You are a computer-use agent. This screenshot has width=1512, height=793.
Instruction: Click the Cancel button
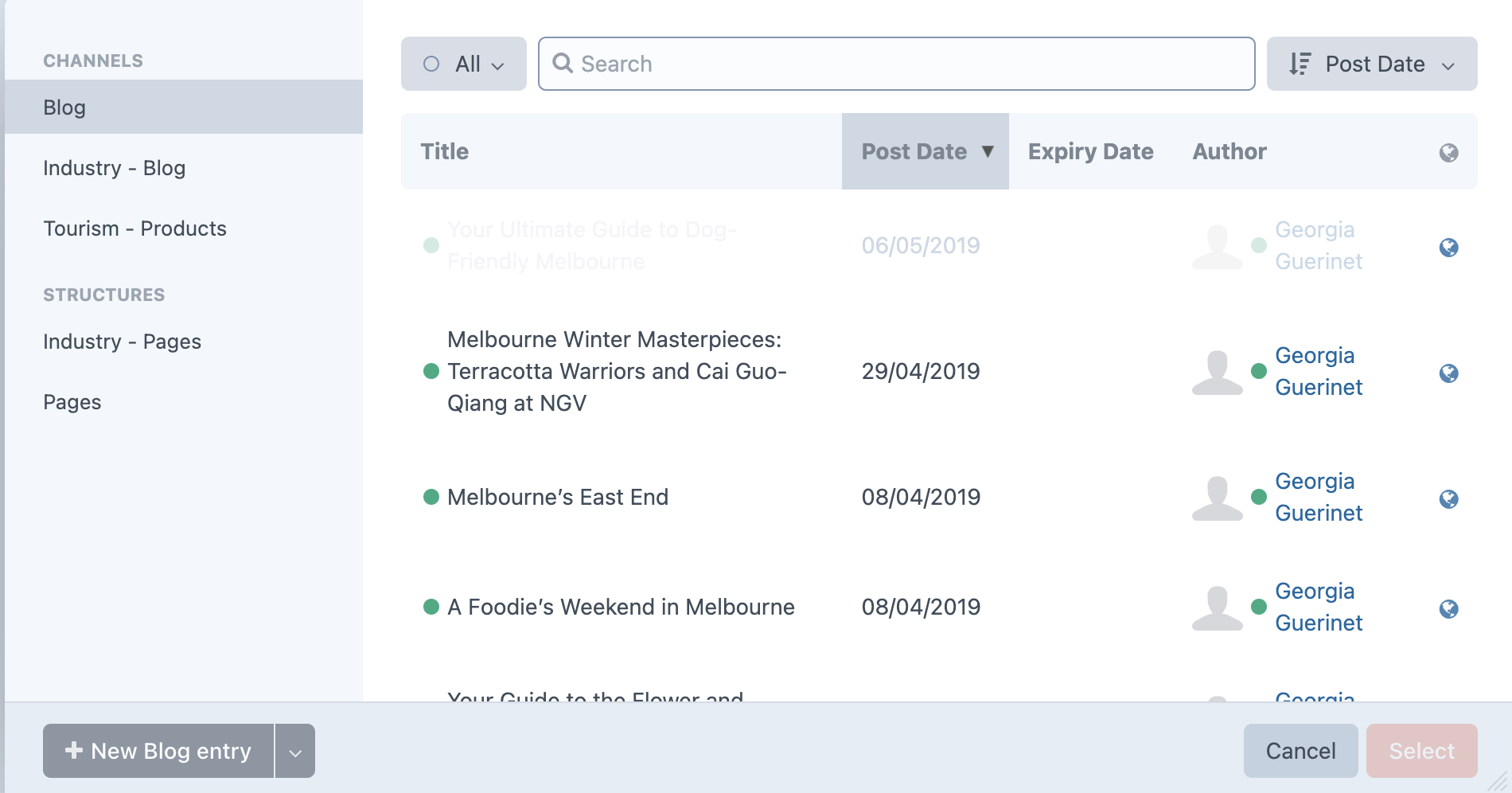pyautogui.click(x=1300, y=751)
